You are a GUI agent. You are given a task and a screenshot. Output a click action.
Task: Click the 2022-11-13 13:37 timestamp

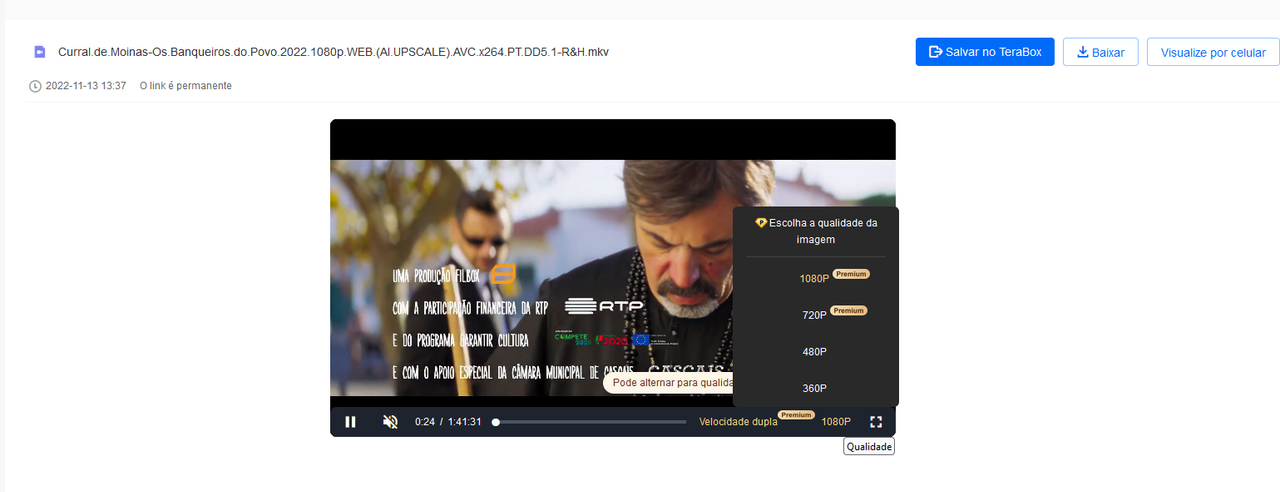[86, 86]
